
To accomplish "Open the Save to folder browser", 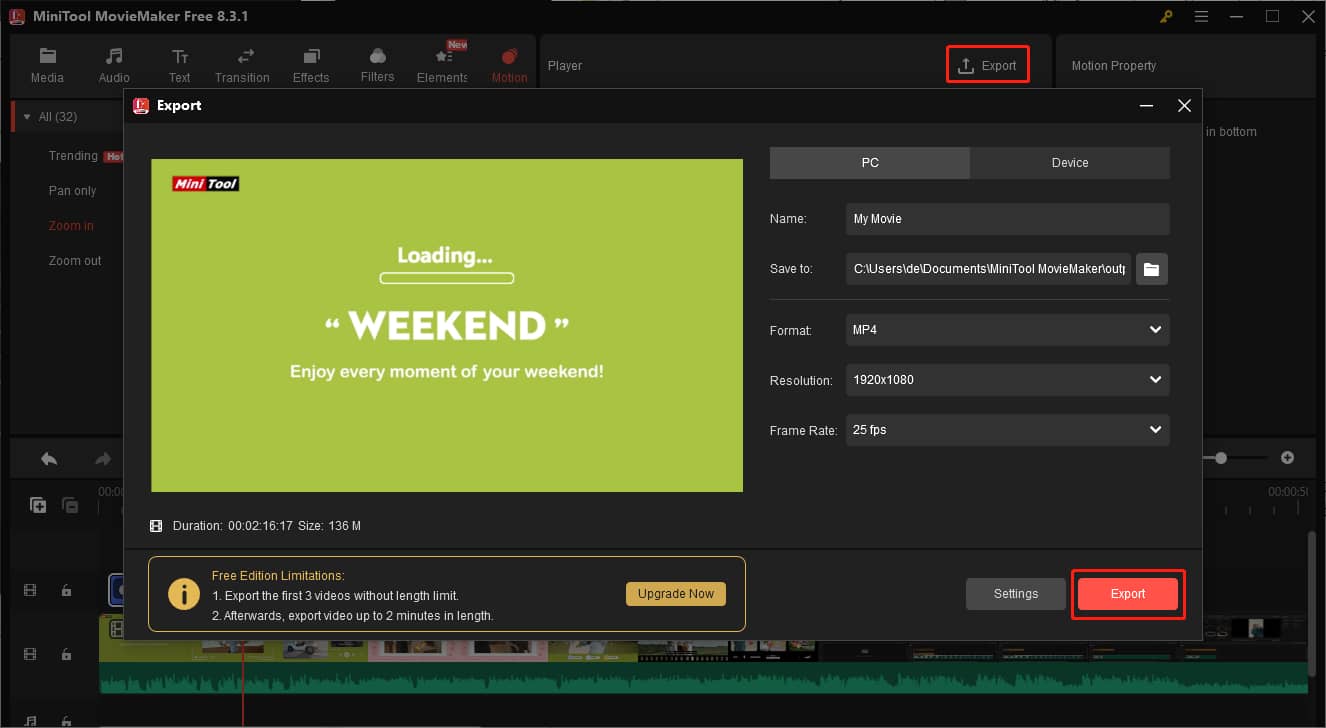I will (x=1151, y=268).
